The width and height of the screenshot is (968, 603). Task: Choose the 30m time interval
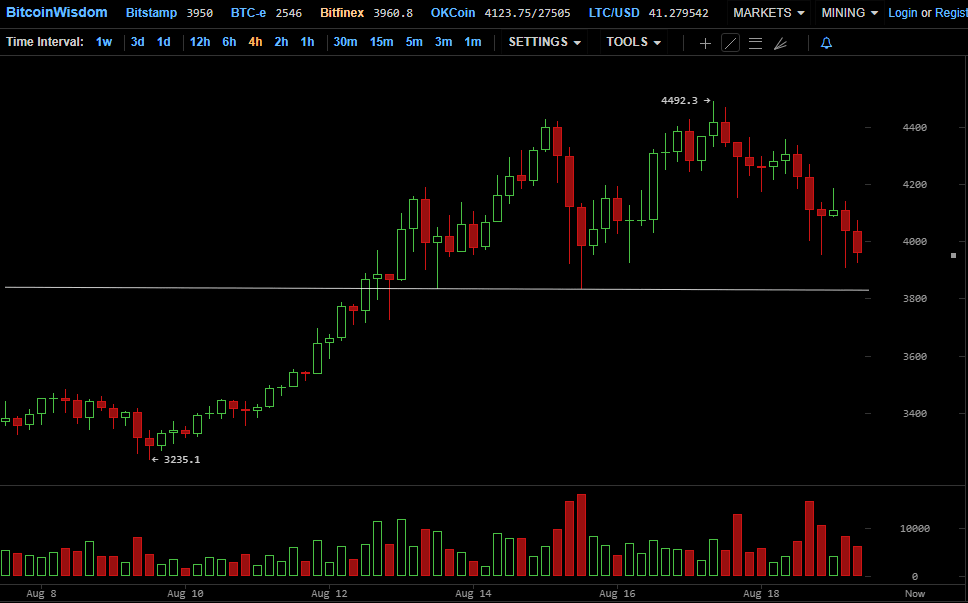(345, 42)
